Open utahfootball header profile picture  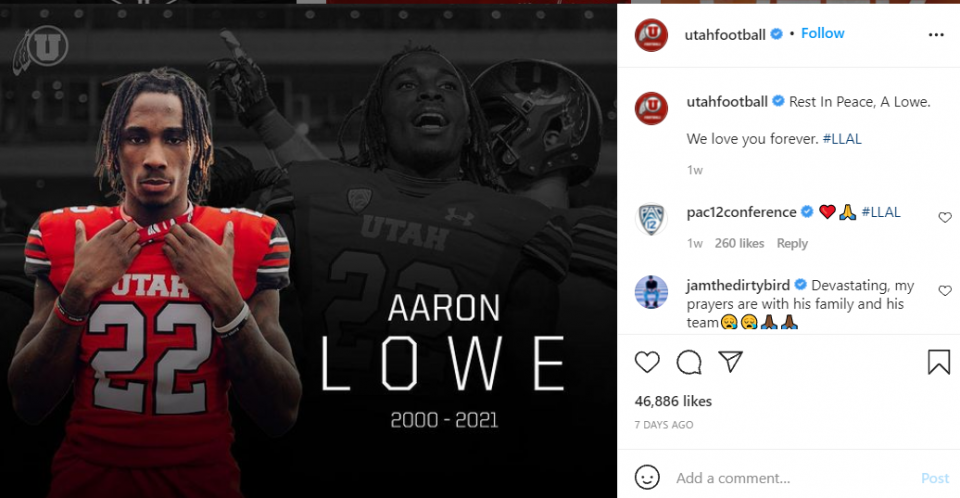pos(651,35)
